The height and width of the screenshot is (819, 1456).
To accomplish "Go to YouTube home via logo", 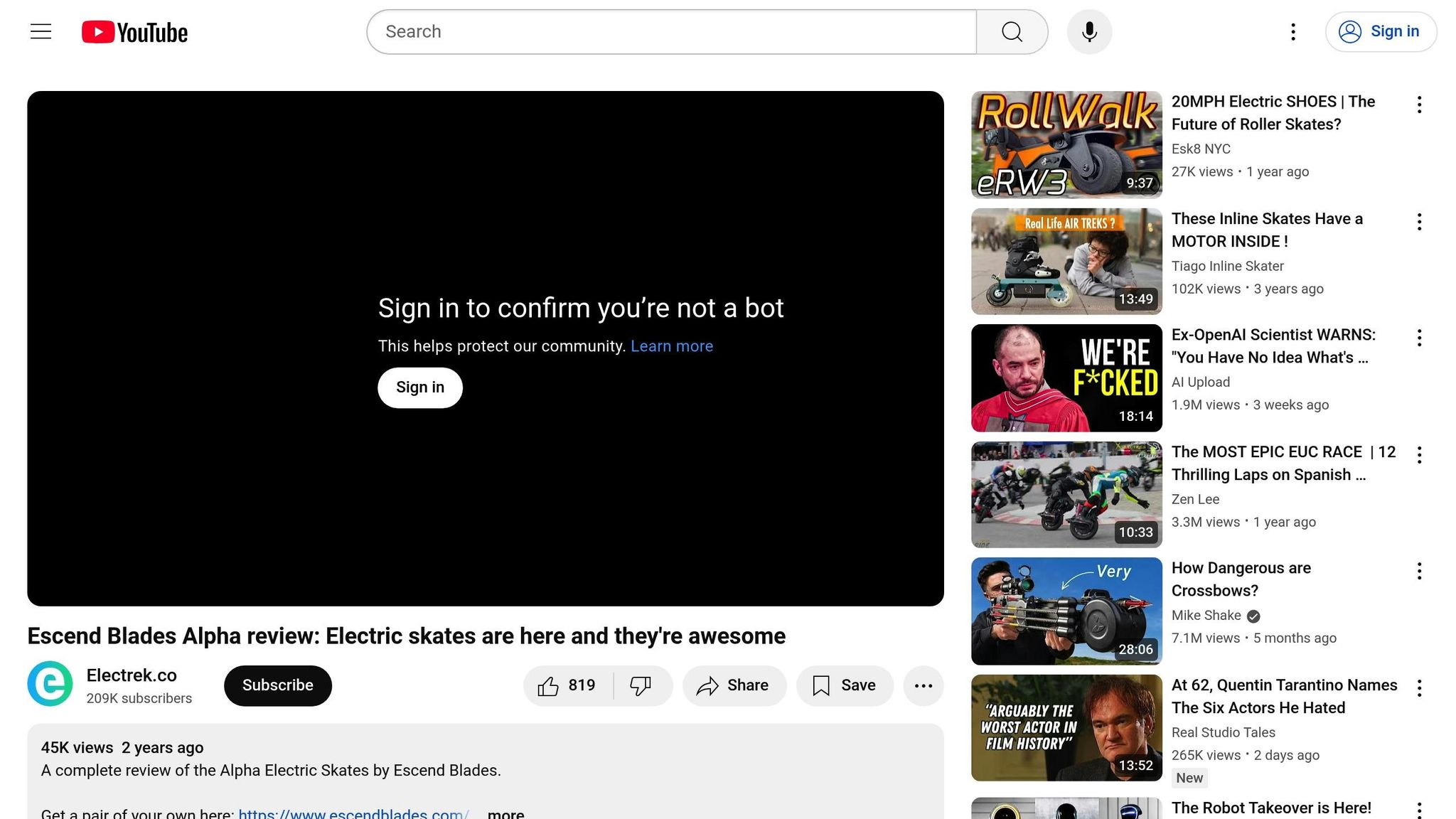I will point(134,32).
